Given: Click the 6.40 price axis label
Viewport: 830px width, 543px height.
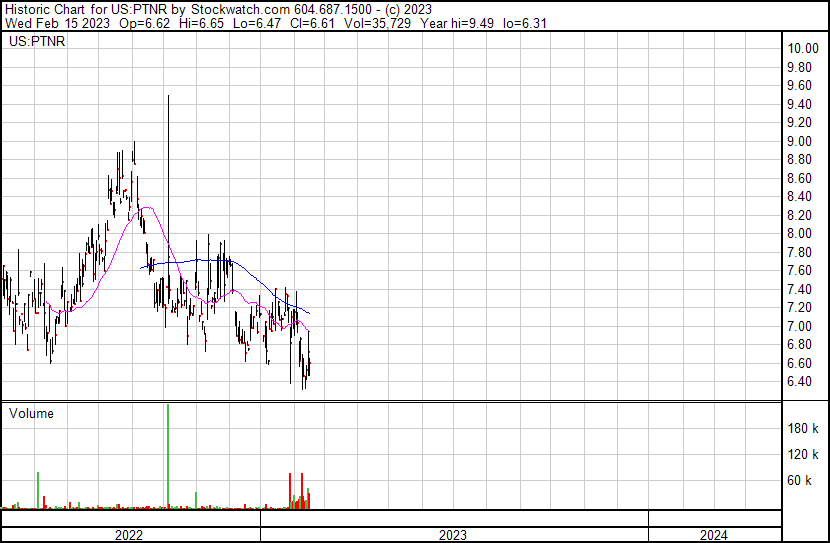Looking at the screenshot, I should pyautogui.click(x=799, y=382).
